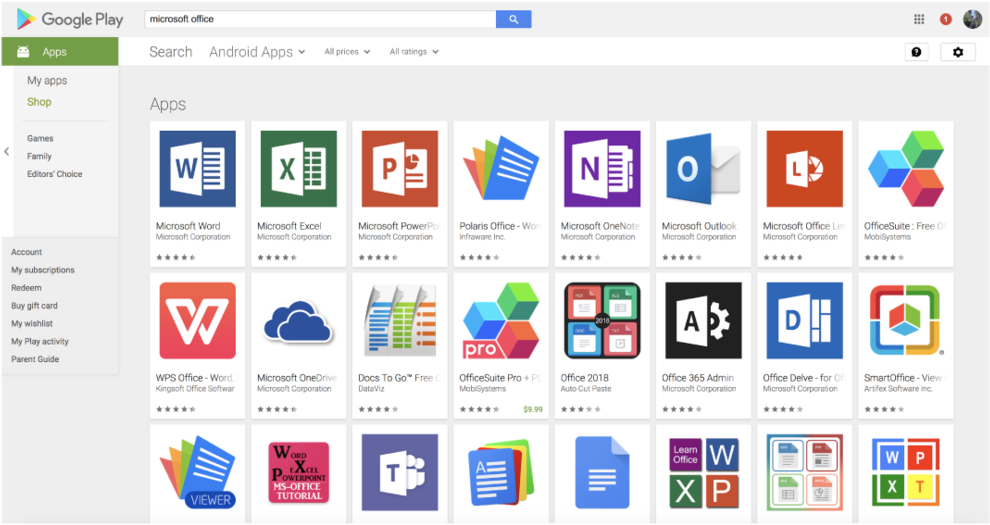
Task: Click the Microsoft Outlook title text
Action: (699, 226)
